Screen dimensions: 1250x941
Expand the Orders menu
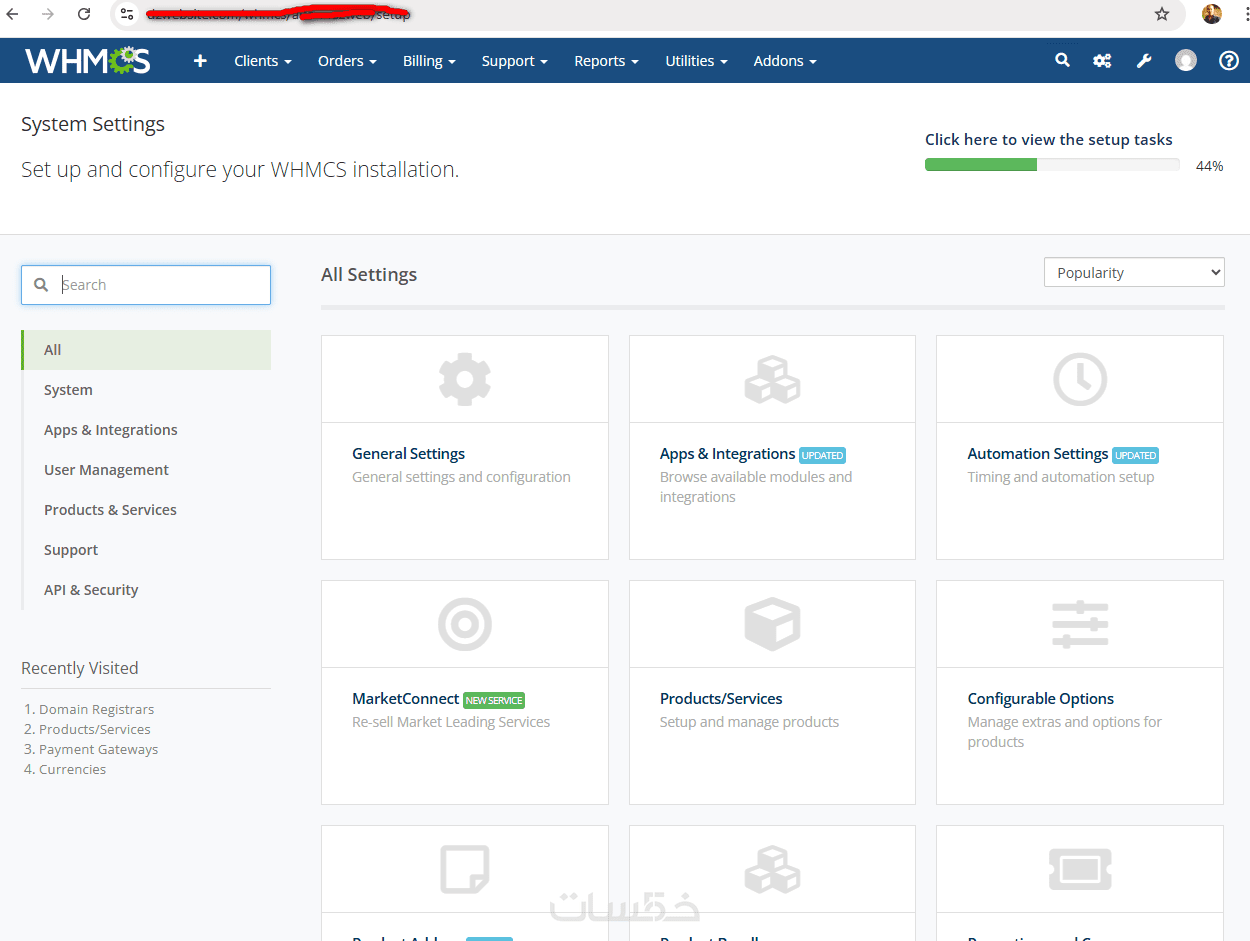[347, 61]
